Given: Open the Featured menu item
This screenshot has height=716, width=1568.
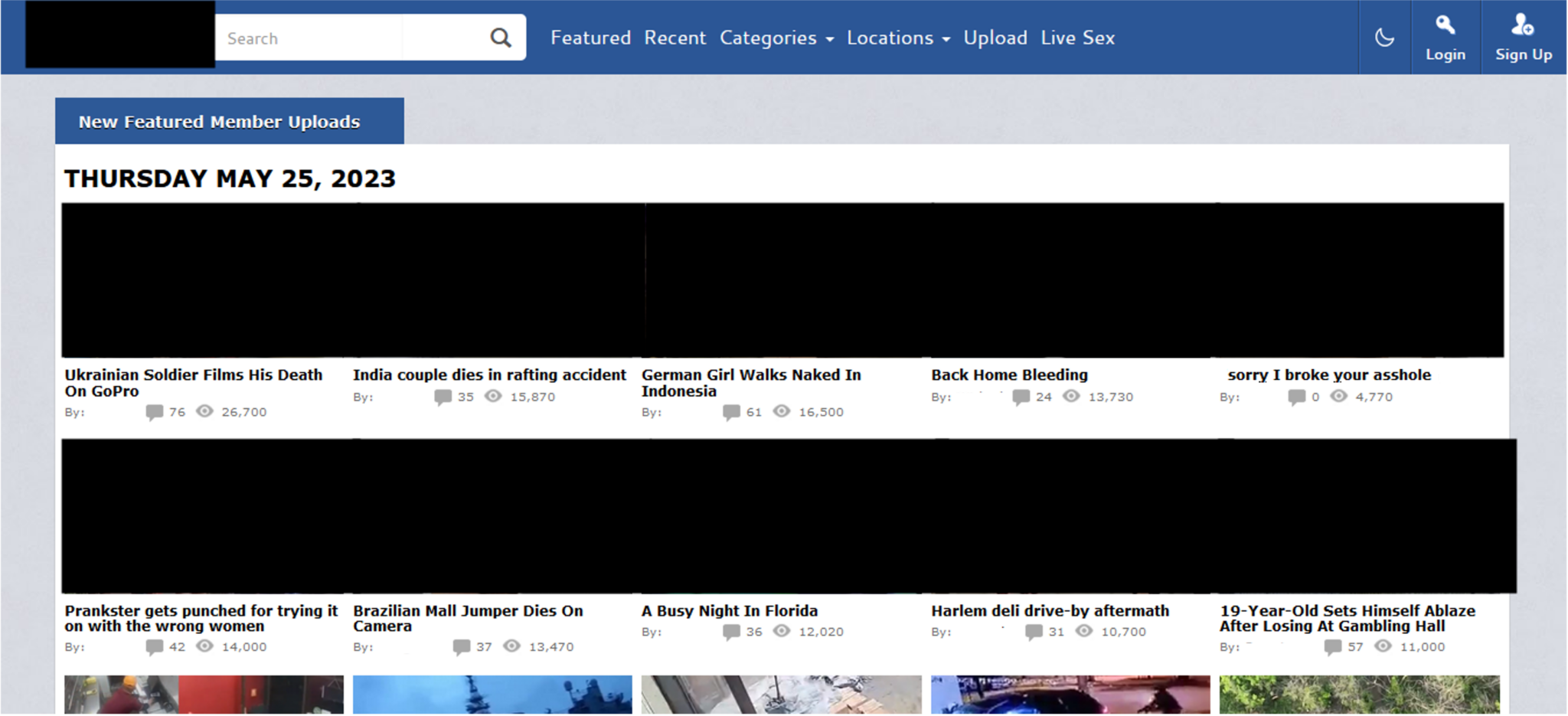Looking at the screenshot, I should coord(590,38).
